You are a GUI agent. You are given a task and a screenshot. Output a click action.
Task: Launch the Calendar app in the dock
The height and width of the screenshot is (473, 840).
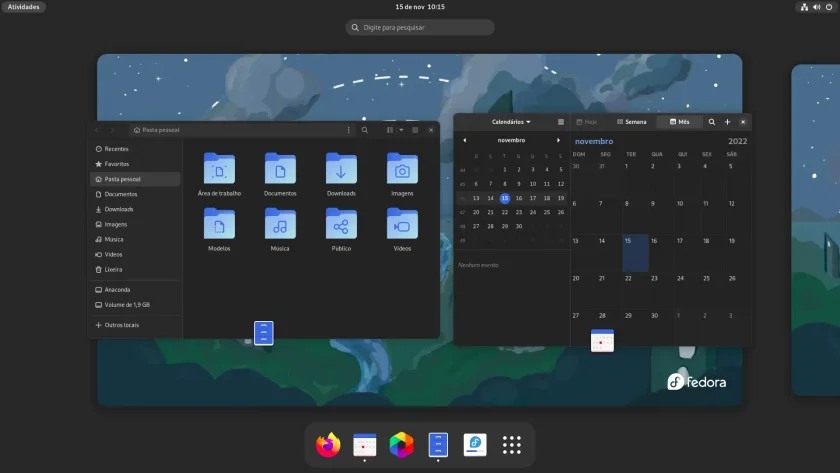[x=365, y=445]
